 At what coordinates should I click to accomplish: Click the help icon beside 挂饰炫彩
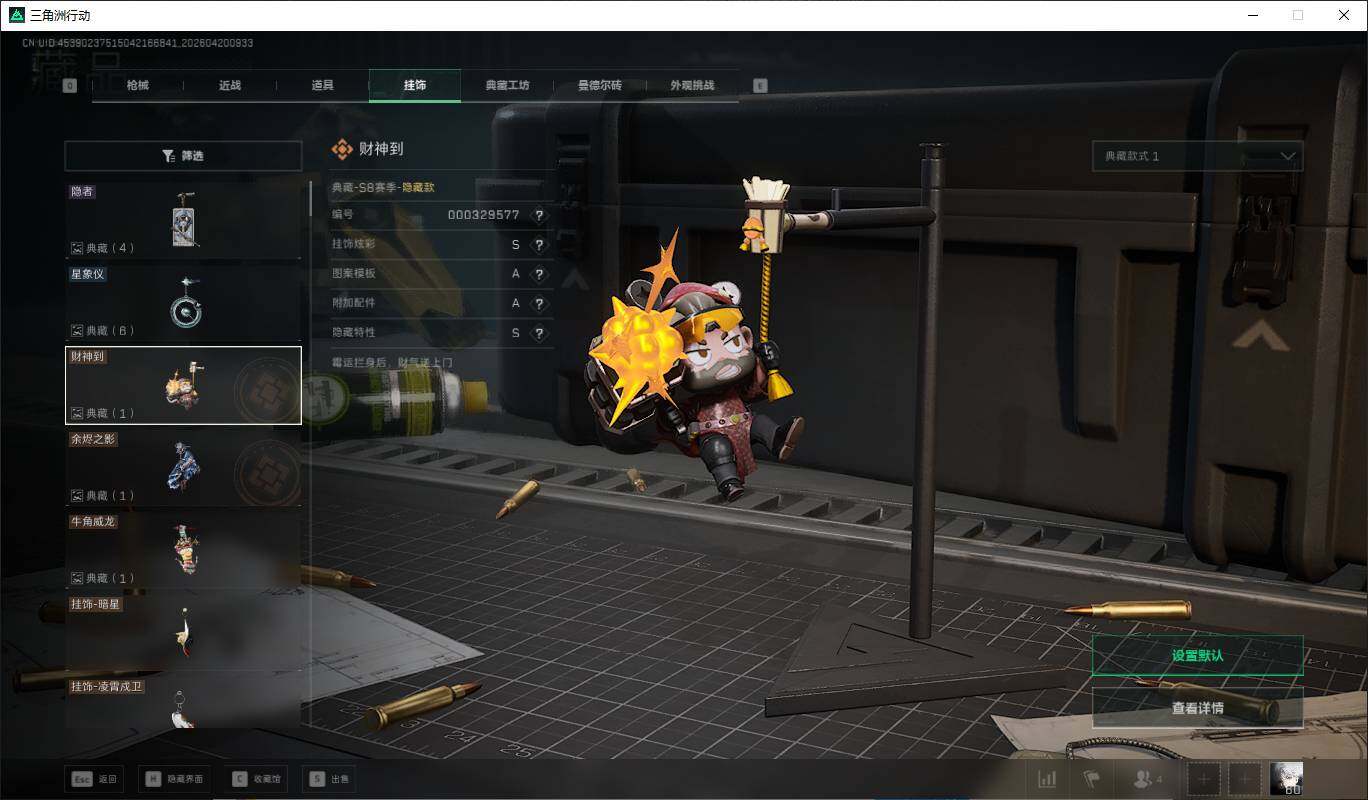[x=539, y=245]
